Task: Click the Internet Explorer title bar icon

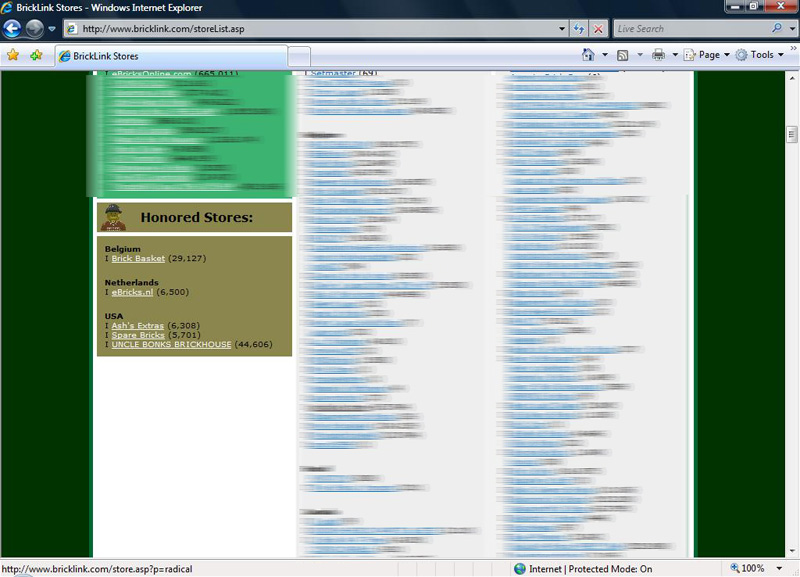Action: (7, 8)
